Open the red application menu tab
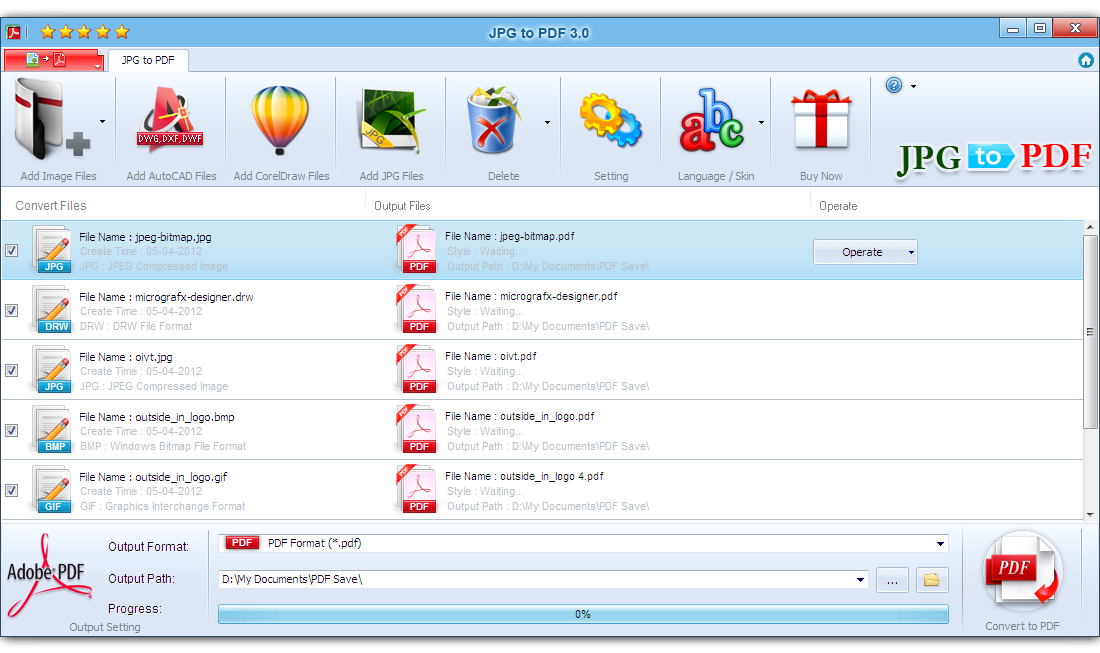Image resolution: width=1100 pixels, height=653 pixels. tap(54, 60)
